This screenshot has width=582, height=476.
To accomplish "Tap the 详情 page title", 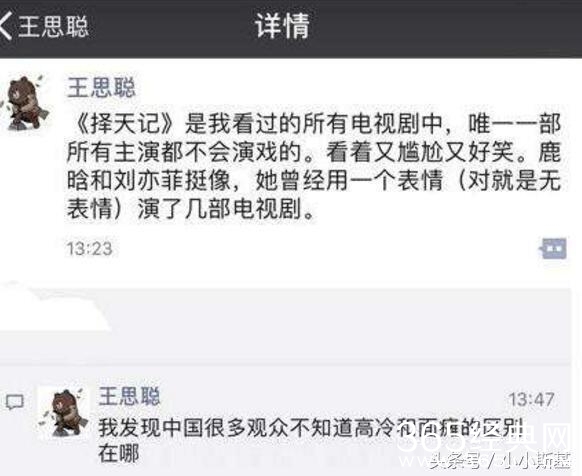I will pos(282,26).
